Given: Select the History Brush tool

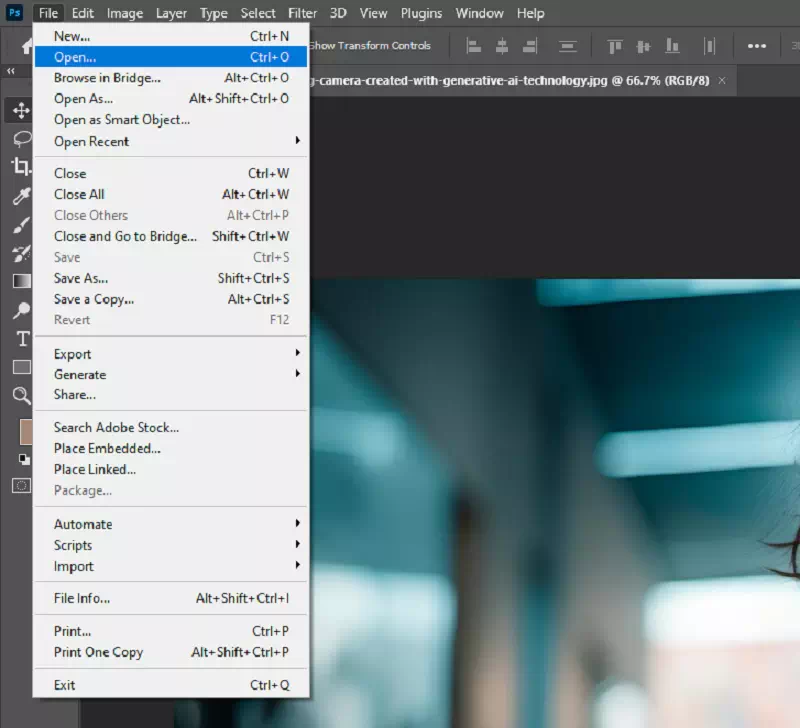Looking at the screenshot, I should coord(21,253).
